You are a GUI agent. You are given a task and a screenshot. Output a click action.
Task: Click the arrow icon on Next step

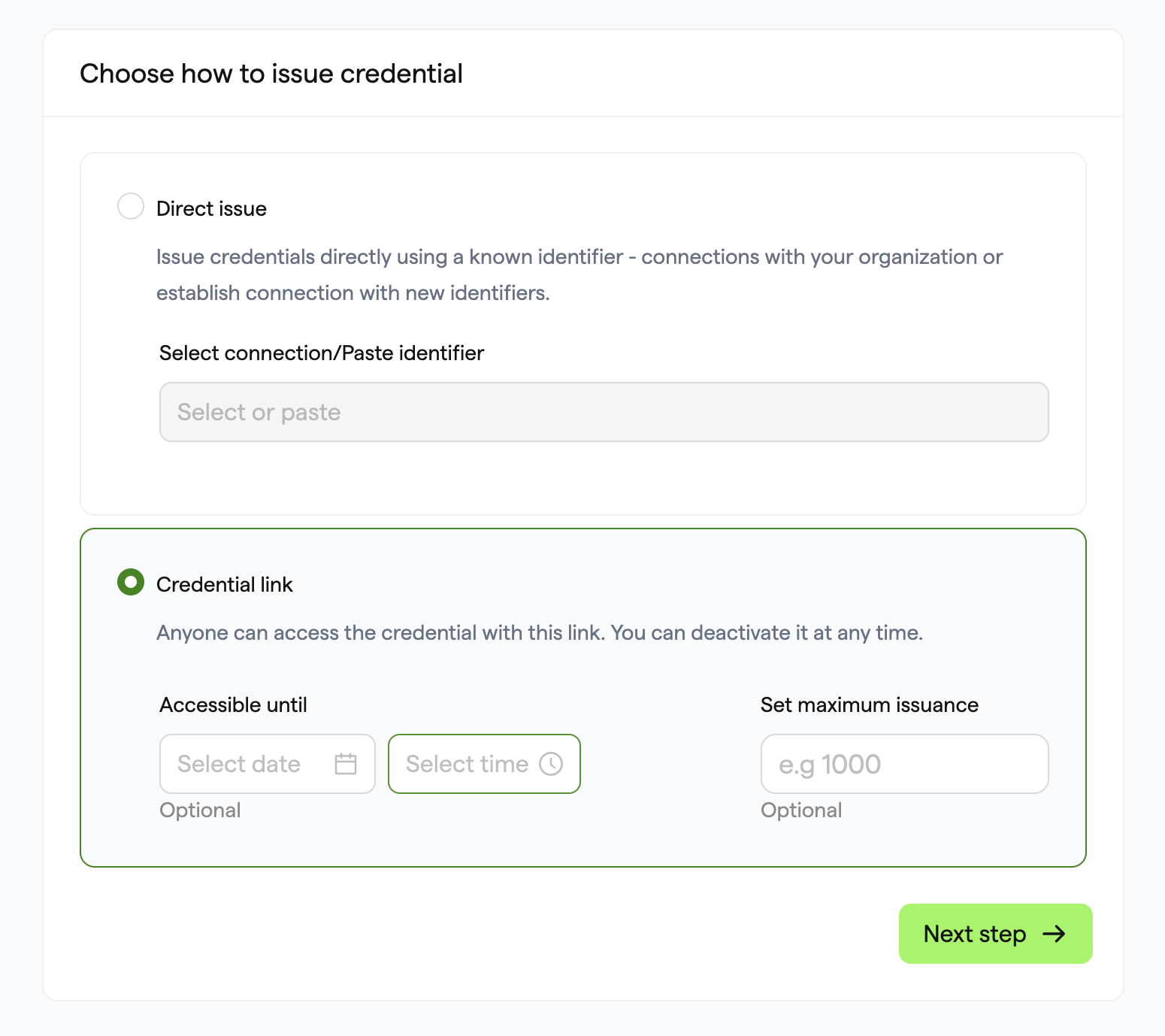[x=1054, y=934]
